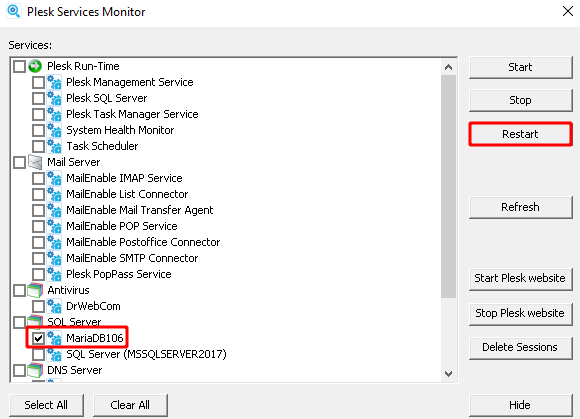Click the Plesk Run-Time green arrow icon
This screenshot has width=580, height=419.
point(35,66)
